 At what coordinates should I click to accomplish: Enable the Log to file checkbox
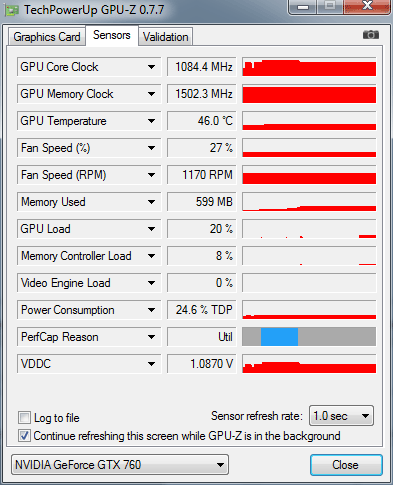click(24, 417)
